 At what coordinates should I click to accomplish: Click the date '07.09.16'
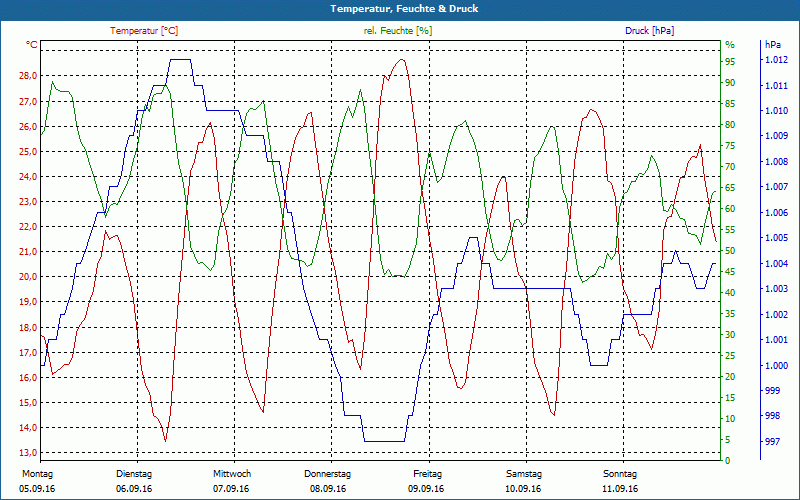tap(231, 489)
